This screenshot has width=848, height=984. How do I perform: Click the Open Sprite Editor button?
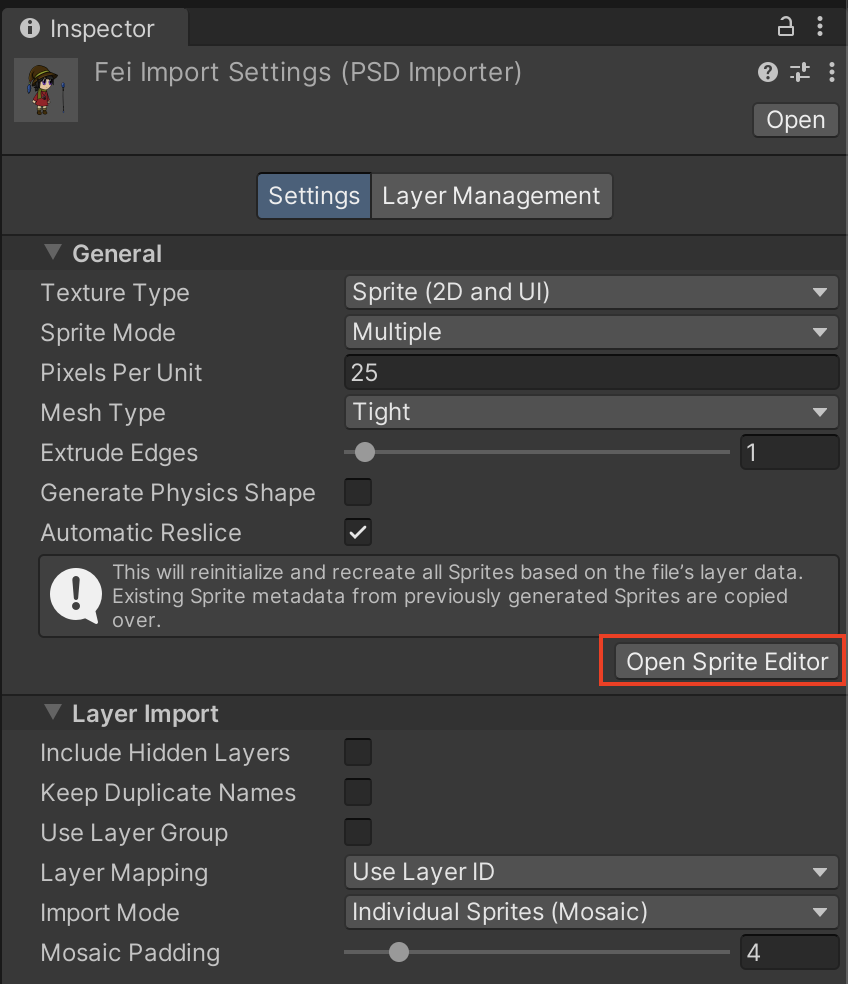(x=727, y=662)
